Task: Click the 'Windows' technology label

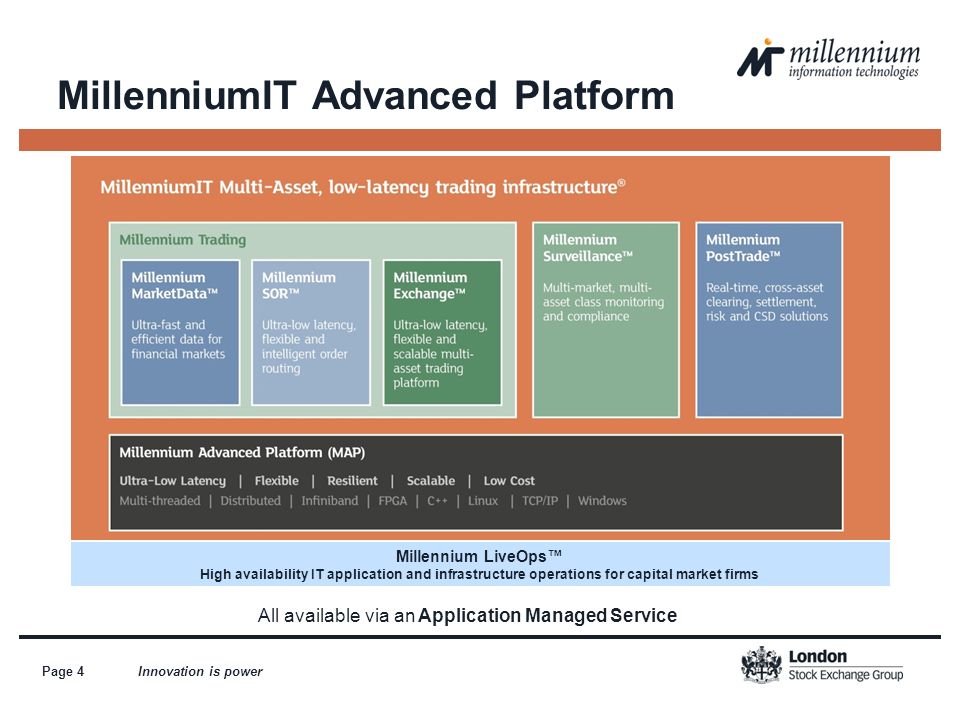Action: 602,501
